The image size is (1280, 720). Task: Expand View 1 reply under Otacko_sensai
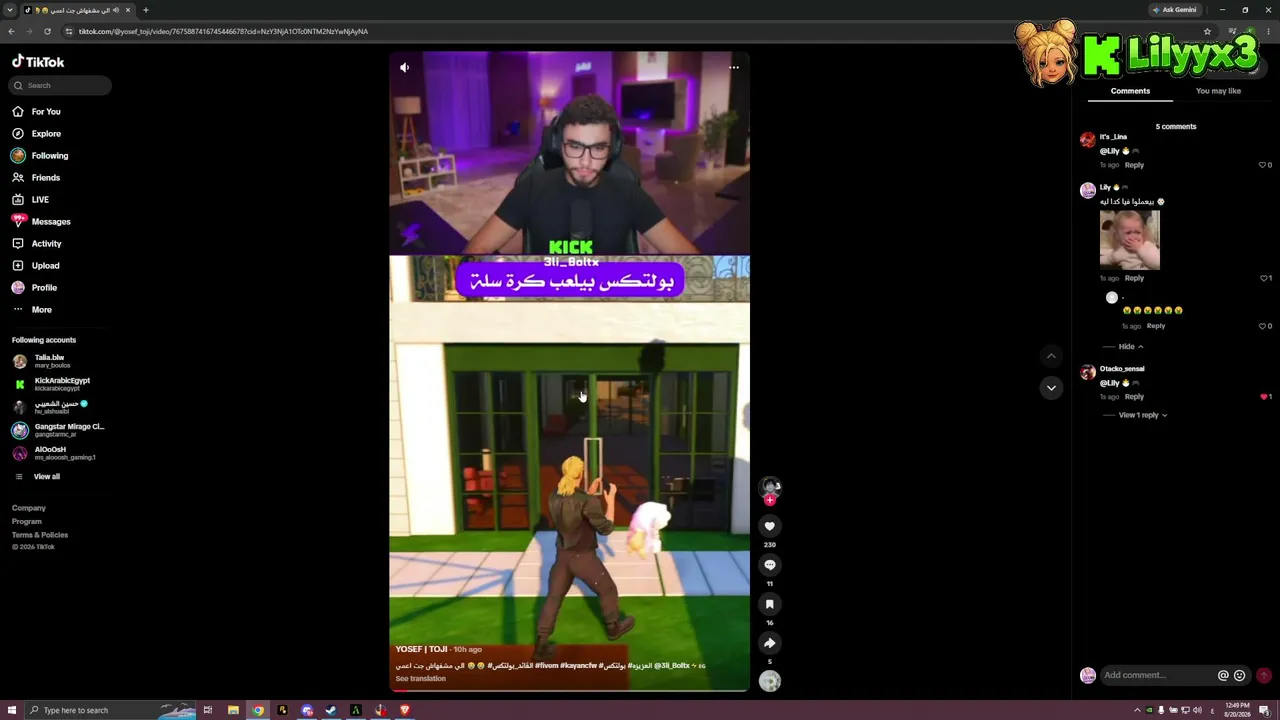click(x=1143, y=415)
